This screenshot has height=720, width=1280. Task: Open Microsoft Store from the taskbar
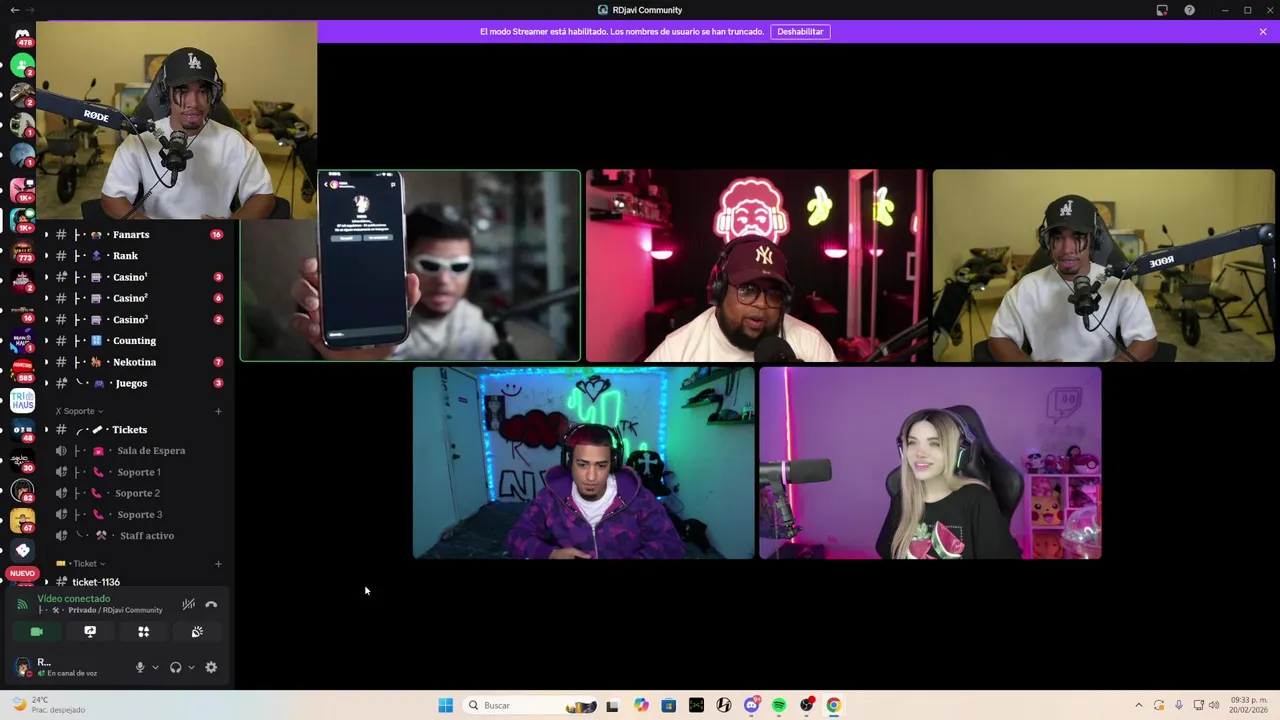coord(669,705)
